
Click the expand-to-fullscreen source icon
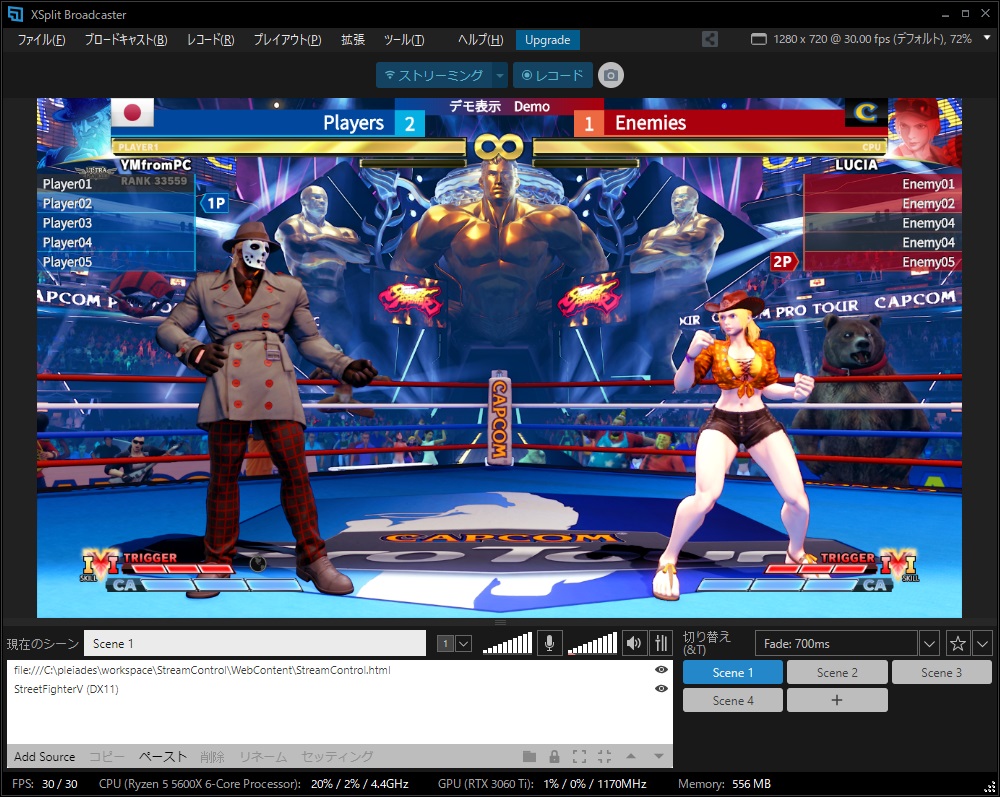pos(579,756)
